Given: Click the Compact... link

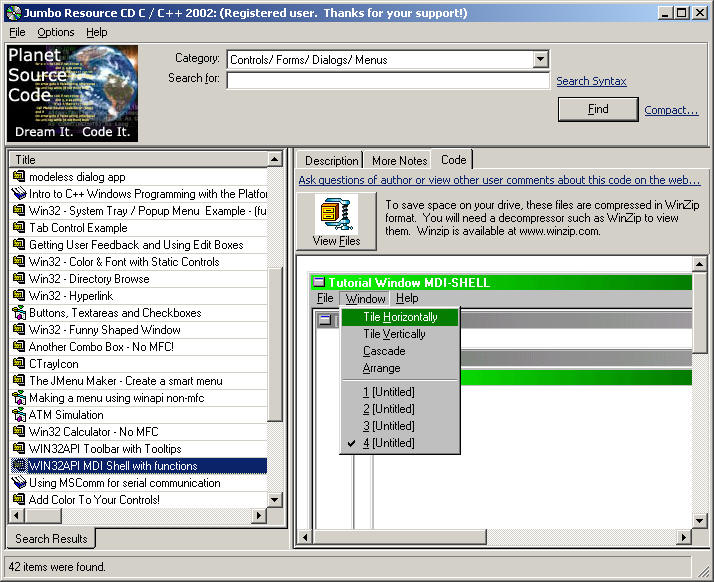Looking at the screenshot, I should pyautogui.click(x=671, y=110).
